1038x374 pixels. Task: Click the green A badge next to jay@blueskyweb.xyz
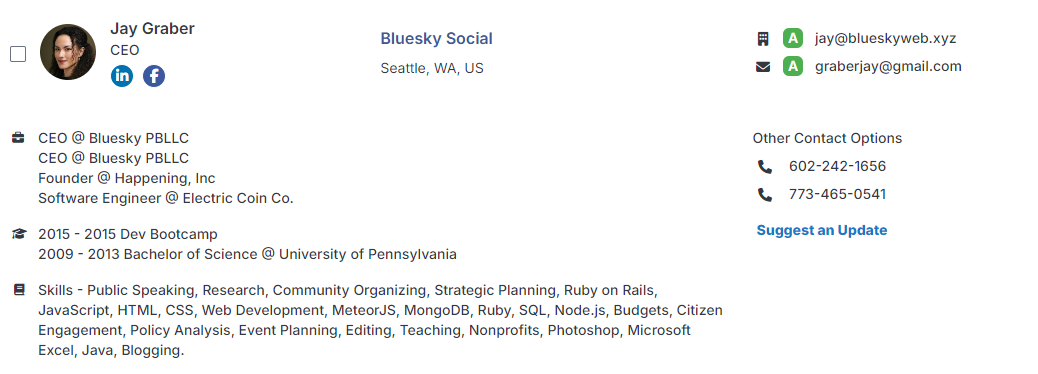pyautogui.click(x=792, y=38)
